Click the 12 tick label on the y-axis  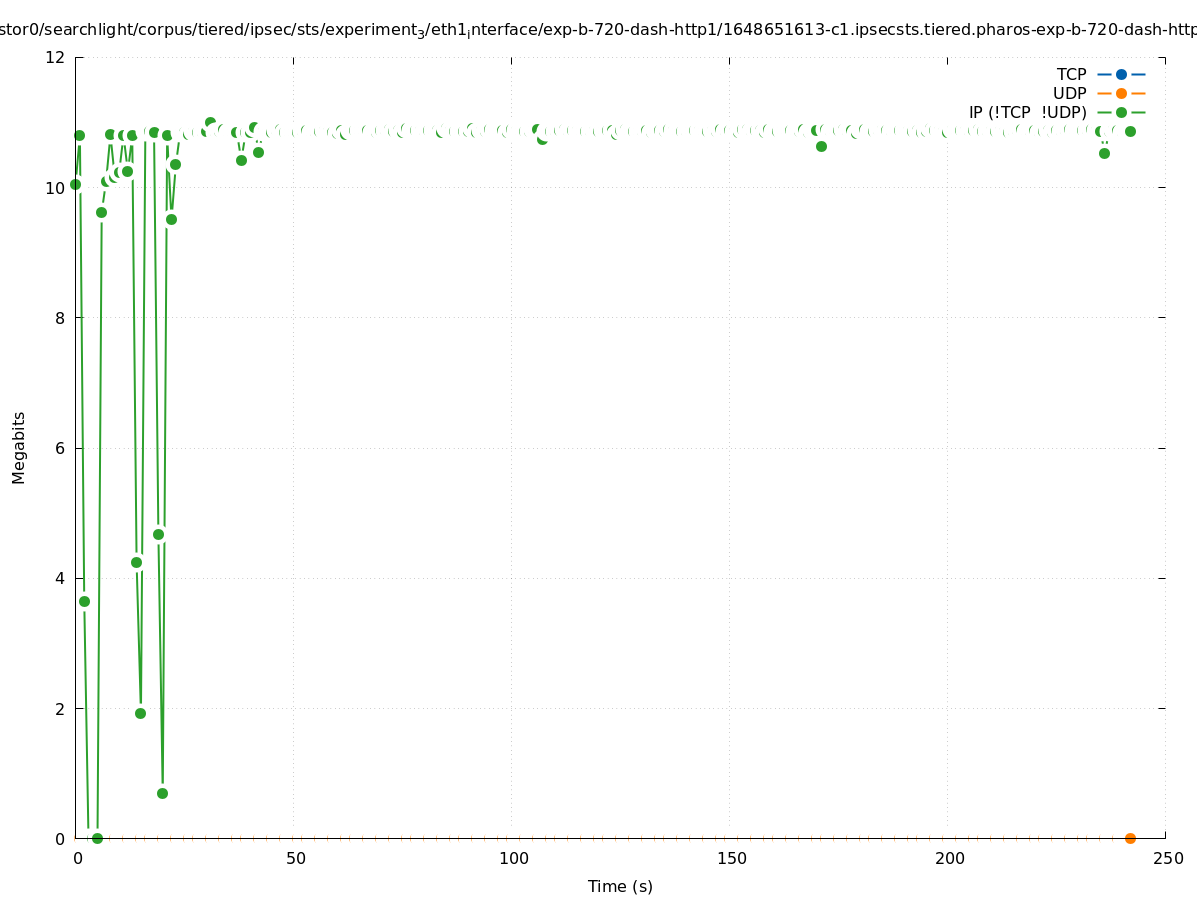pos(56,57)
